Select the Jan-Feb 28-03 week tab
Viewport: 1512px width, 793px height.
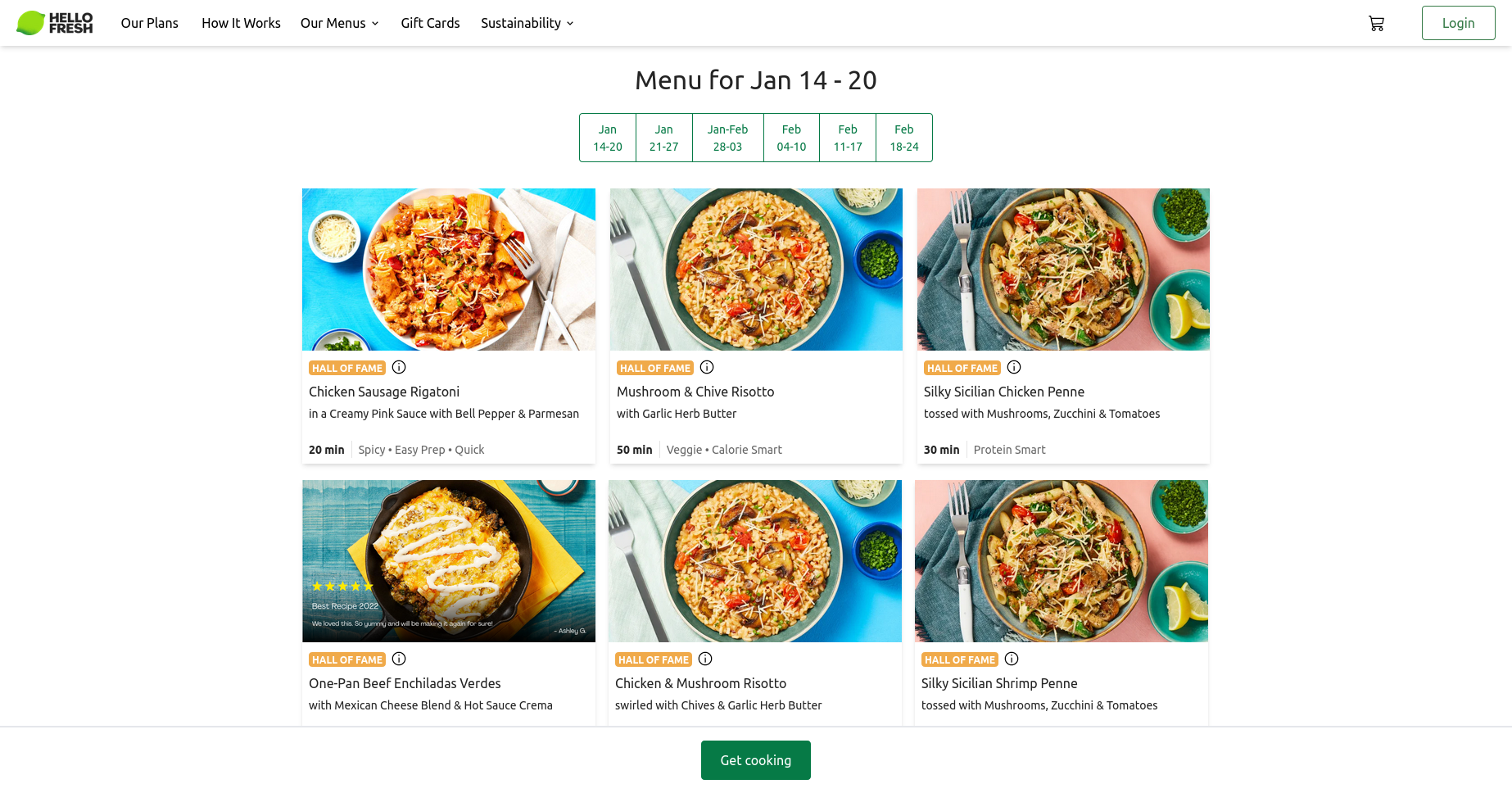727,138
